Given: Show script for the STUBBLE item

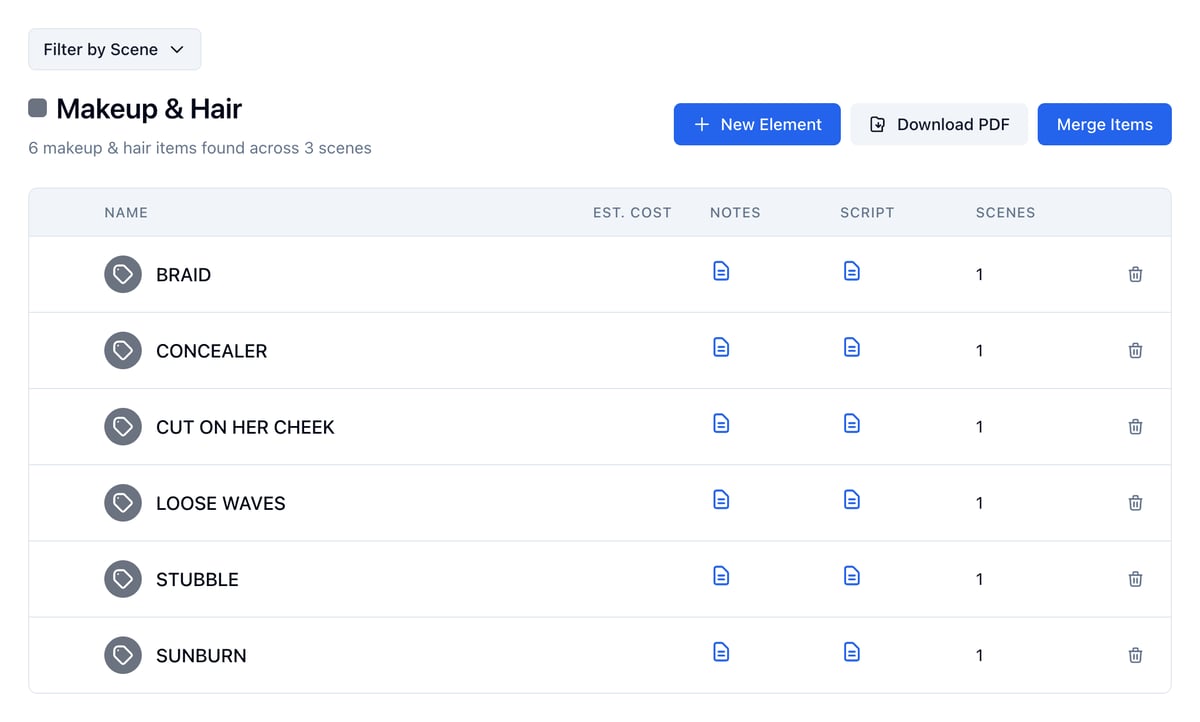Looking at the screenshot, I should point(852,575).
